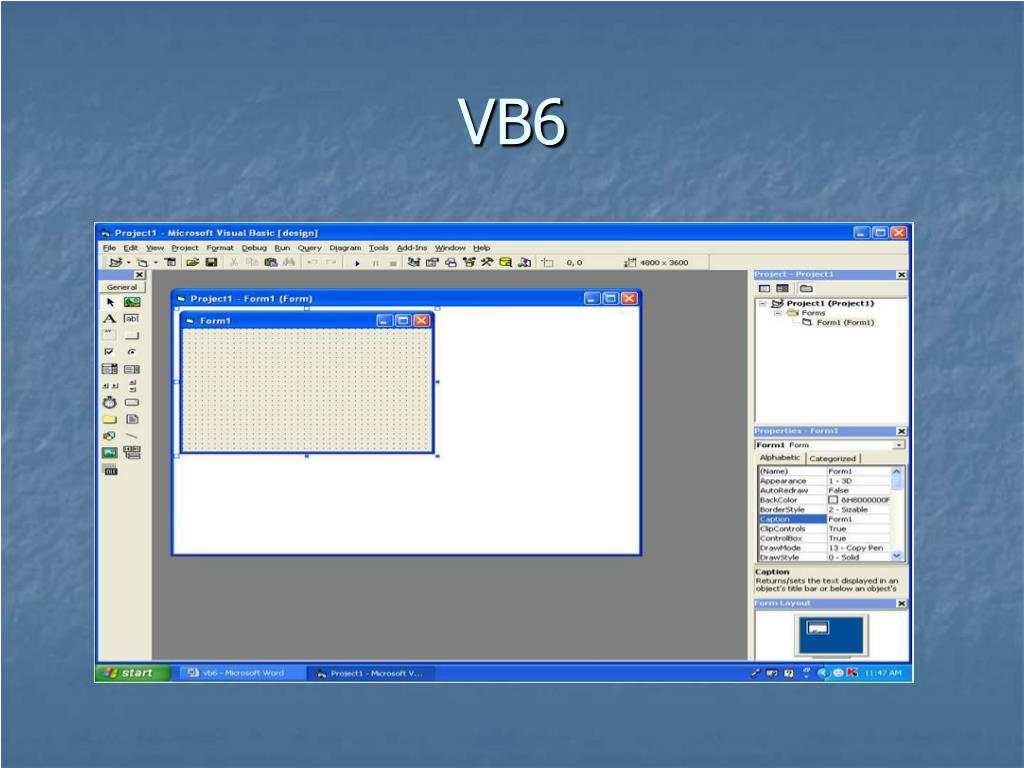Open the Add Form dropdown arrow
Image resolution: width=1024 pixels, height=768 pixels.
point(155,263)
